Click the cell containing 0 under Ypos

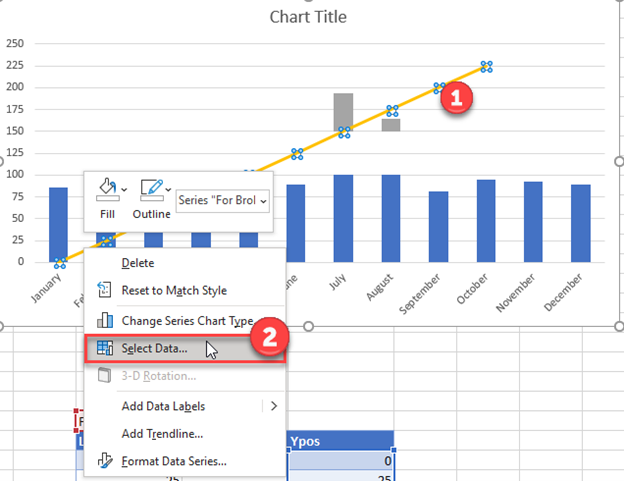coord(341,461)
